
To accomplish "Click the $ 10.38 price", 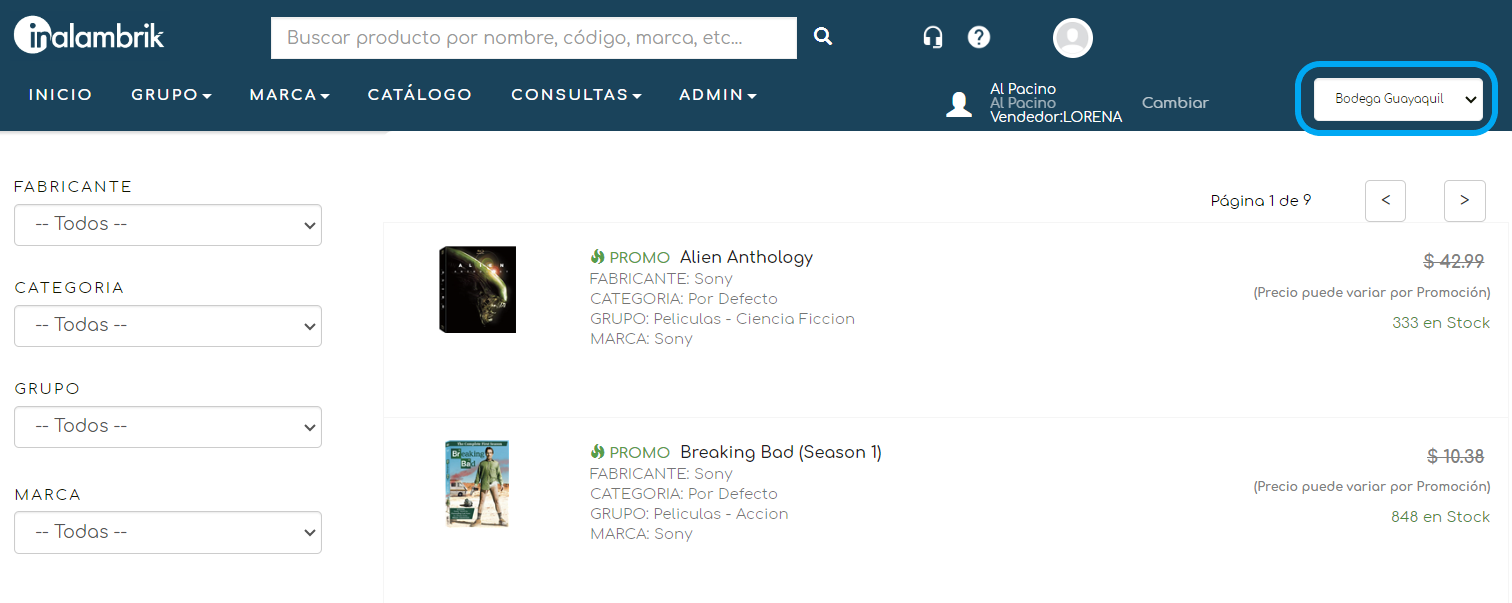I will click(x=1456, y=457).
